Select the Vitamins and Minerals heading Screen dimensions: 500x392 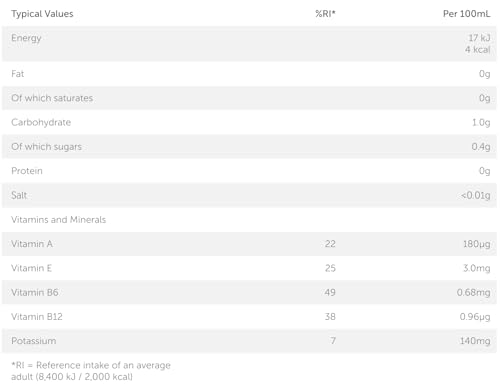[x=58, y=219]
